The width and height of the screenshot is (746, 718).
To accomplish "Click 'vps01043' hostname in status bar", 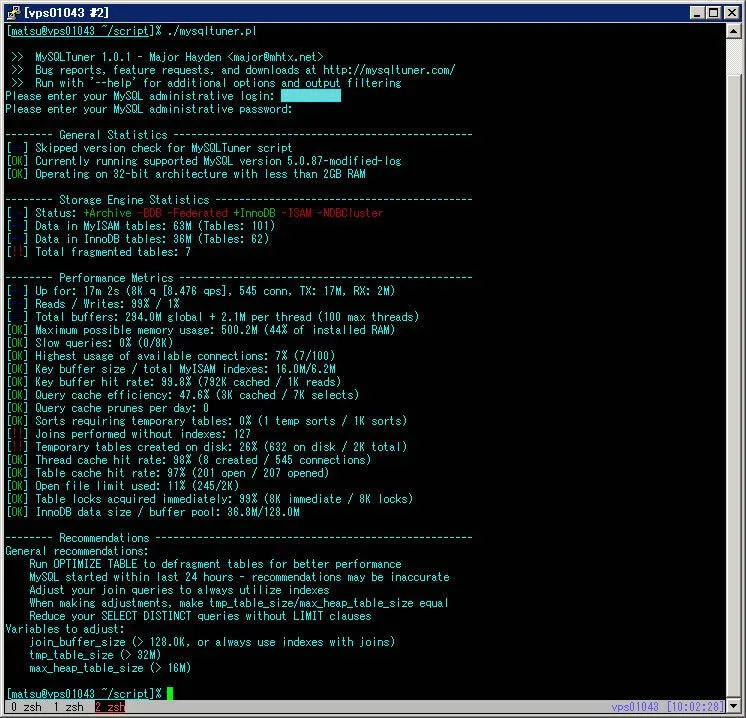I will [635, 707].
